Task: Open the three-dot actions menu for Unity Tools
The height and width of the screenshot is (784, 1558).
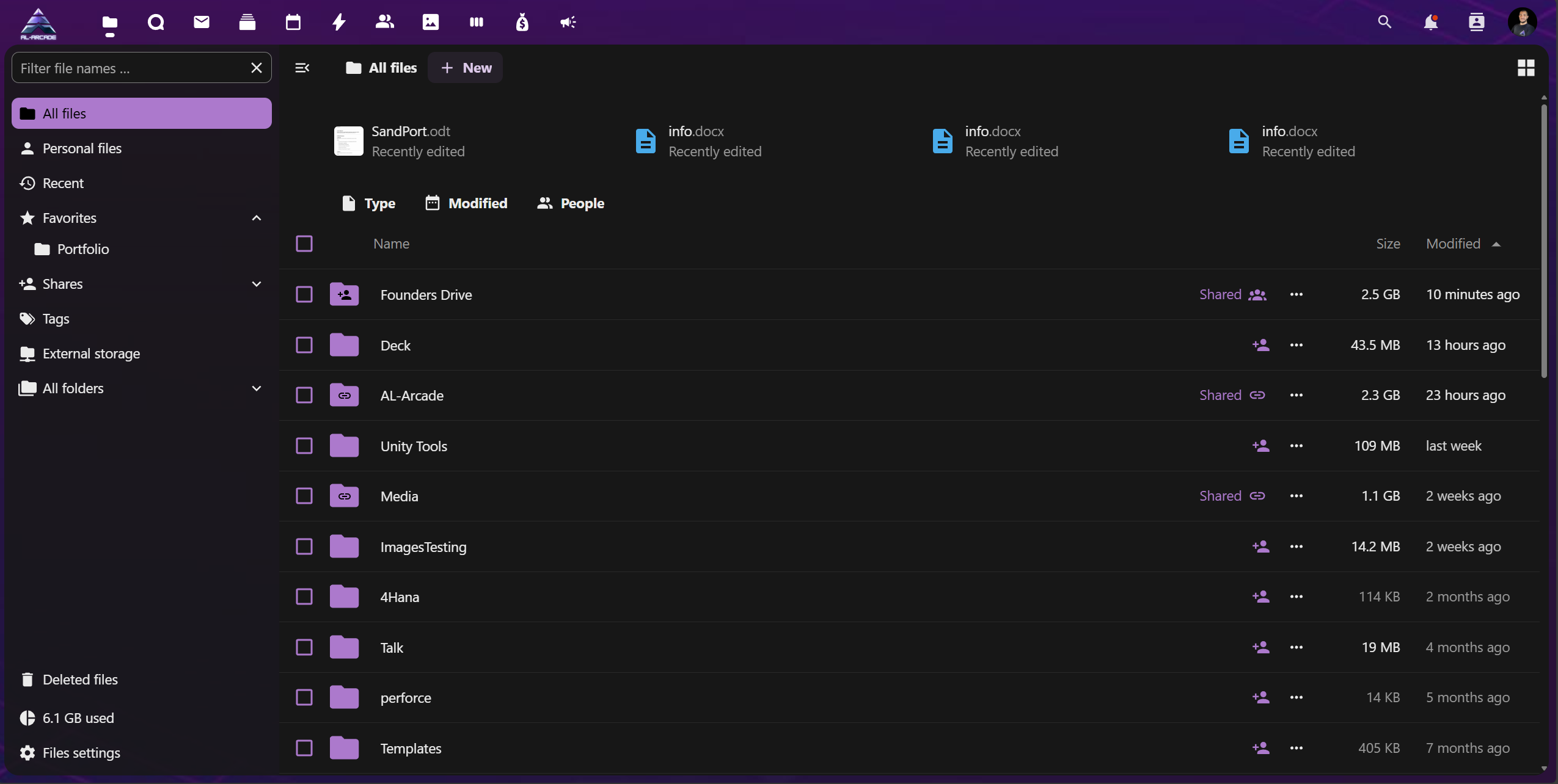Action: point(1296,446)
